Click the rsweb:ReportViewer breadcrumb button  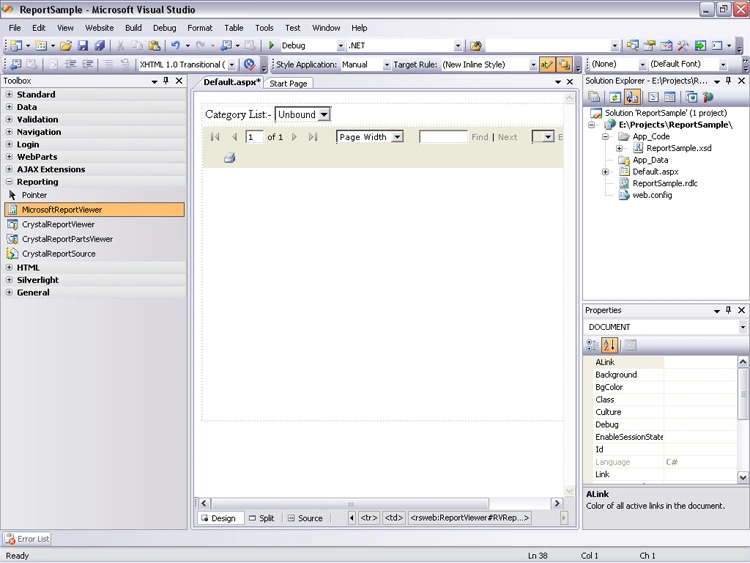coord(469,518)
